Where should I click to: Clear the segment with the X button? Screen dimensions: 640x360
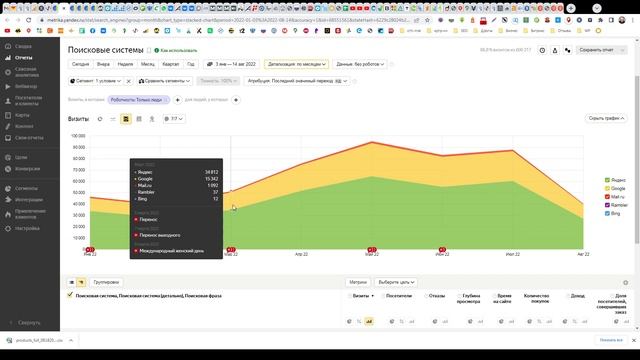[129, 81]
